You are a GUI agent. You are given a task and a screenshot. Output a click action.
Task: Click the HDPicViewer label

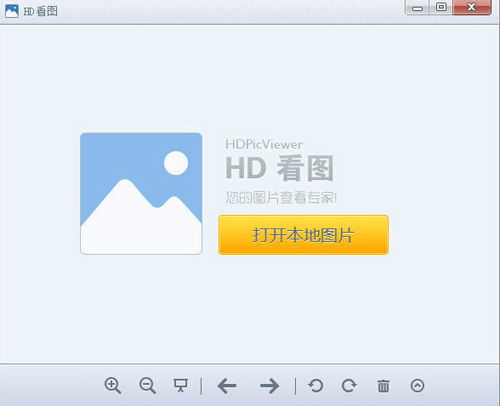click(264, 144)
